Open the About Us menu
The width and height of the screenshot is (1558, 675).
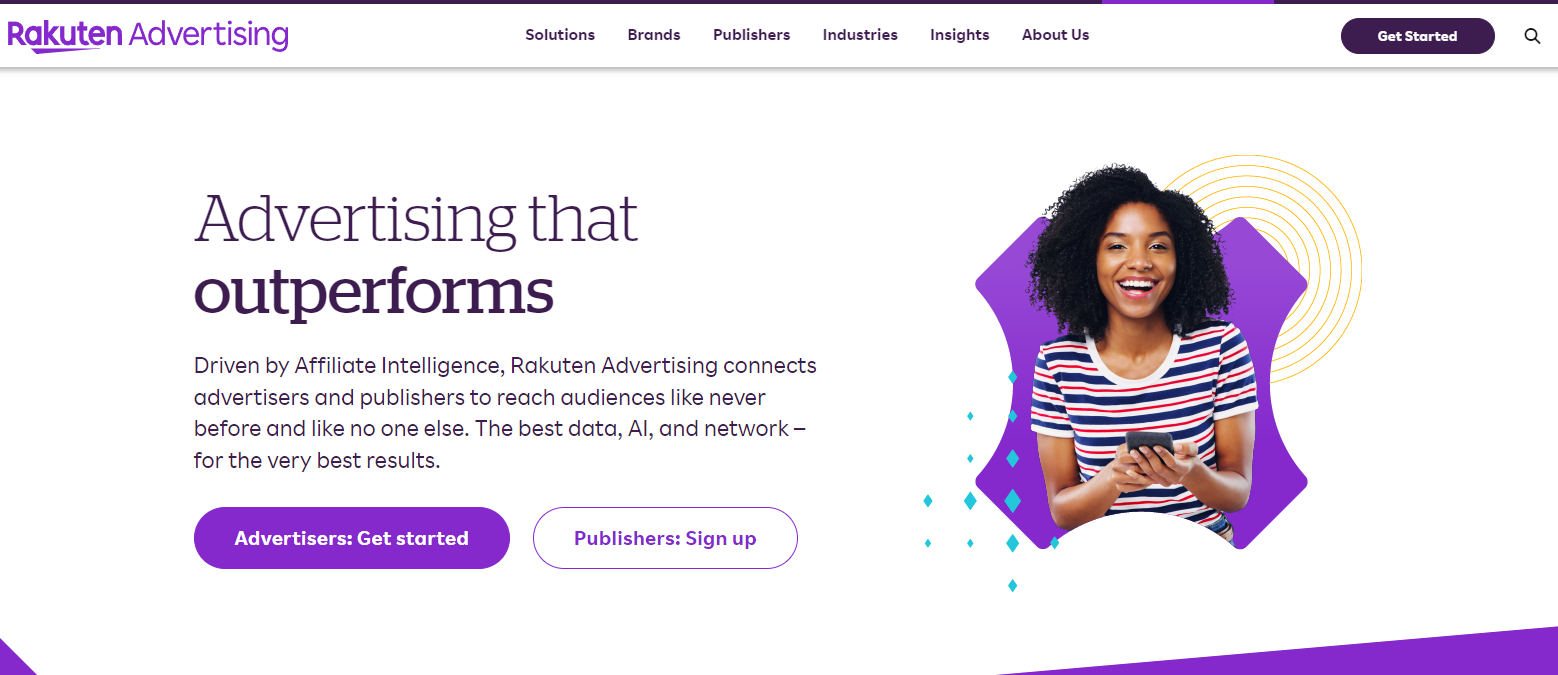(1055, 35)
